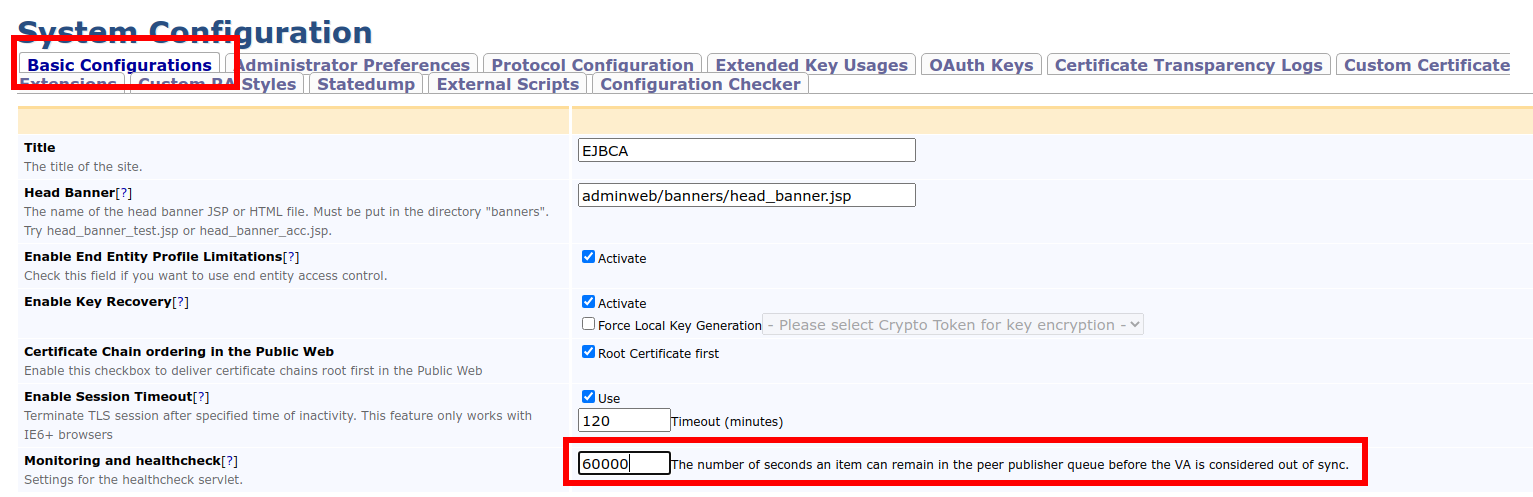Click the Title text field
Viewport: 1533px width, 497px height.
tap(746, 150)
